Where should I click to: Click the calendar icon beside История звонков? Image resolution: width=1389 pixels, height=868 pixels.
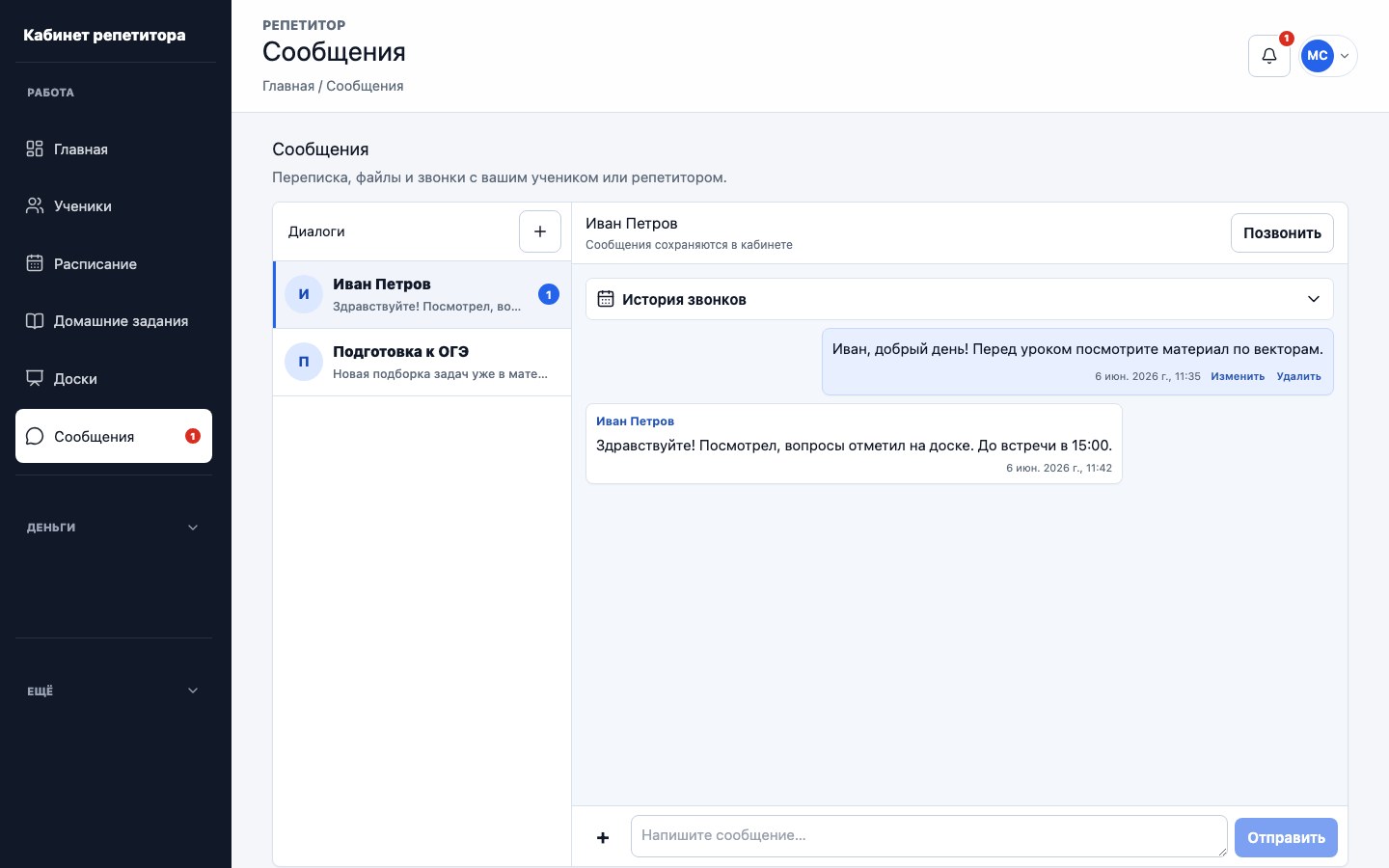(606, 299)
